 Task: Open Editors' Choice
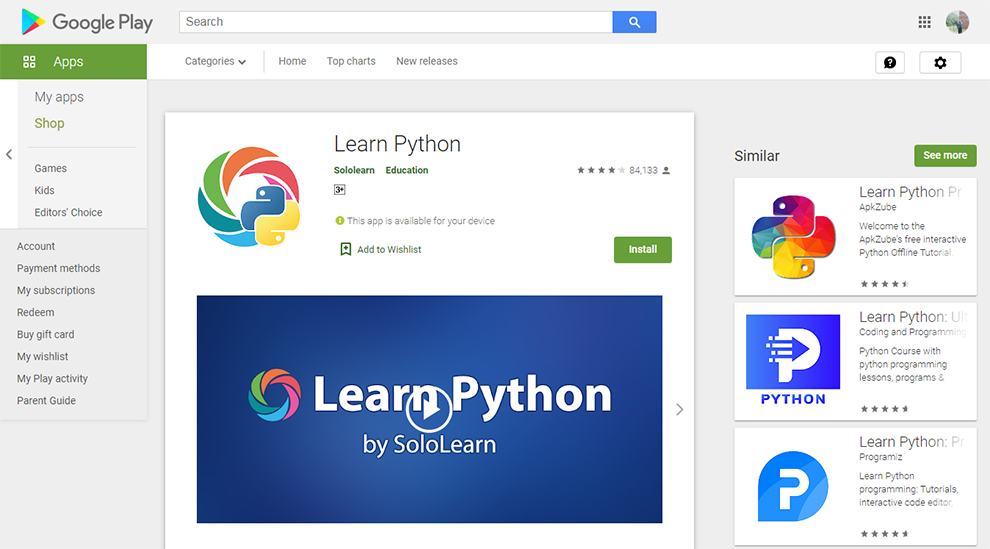point(68,213)
